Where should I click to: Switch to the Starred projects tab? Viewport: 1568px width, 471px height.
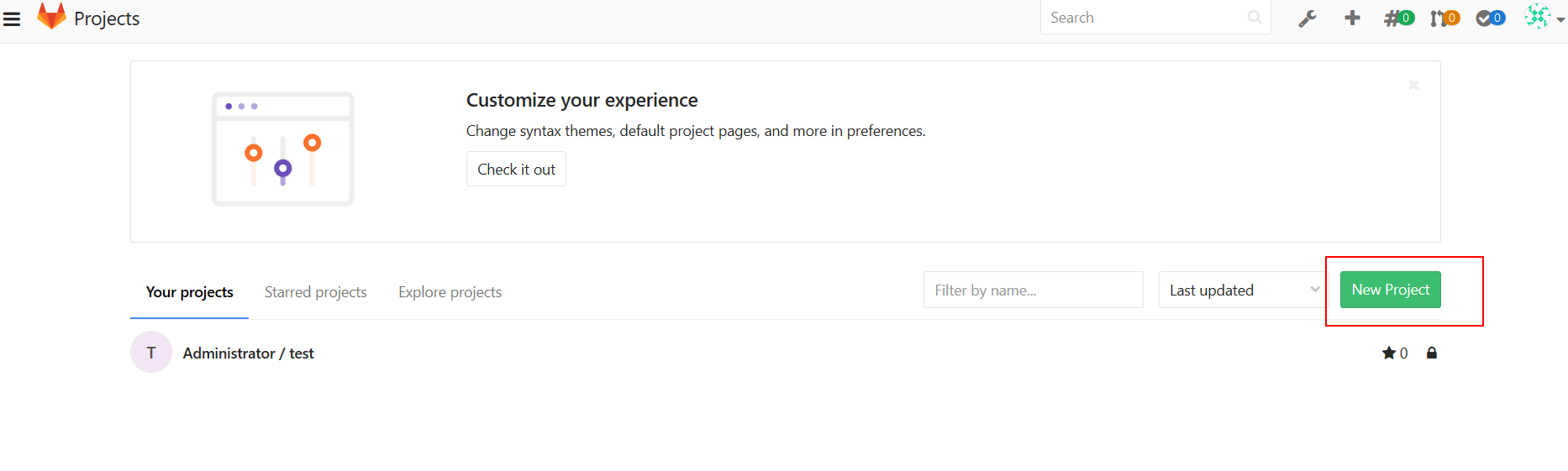tap(315, 292)
